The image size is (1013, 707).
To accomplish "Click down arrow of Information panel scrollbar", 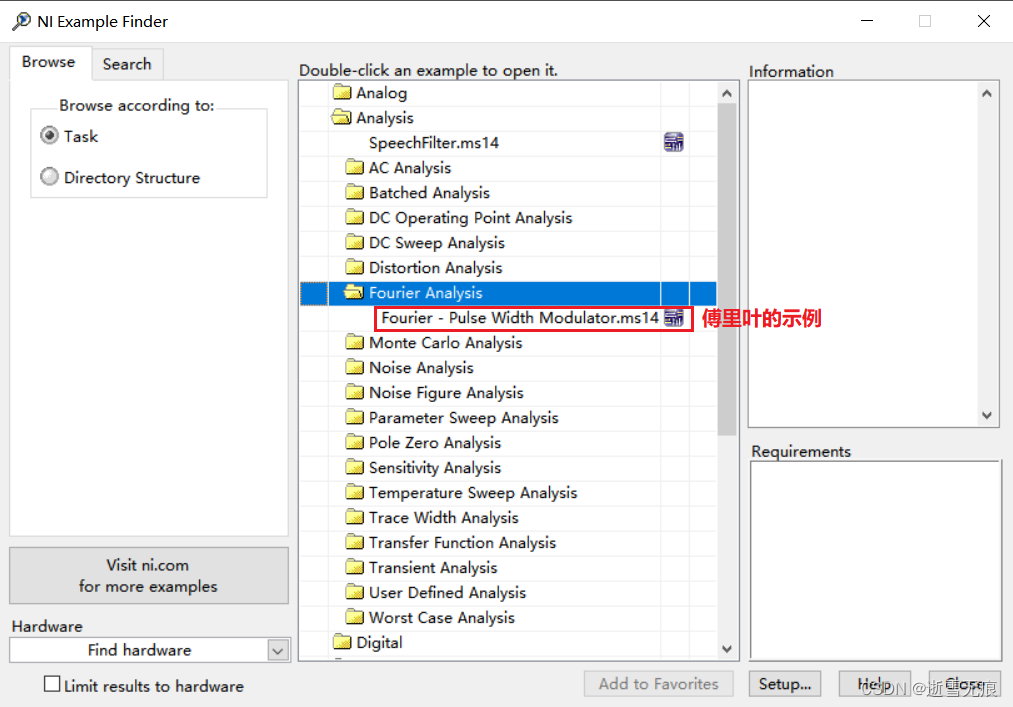I will tap(987, 416).
